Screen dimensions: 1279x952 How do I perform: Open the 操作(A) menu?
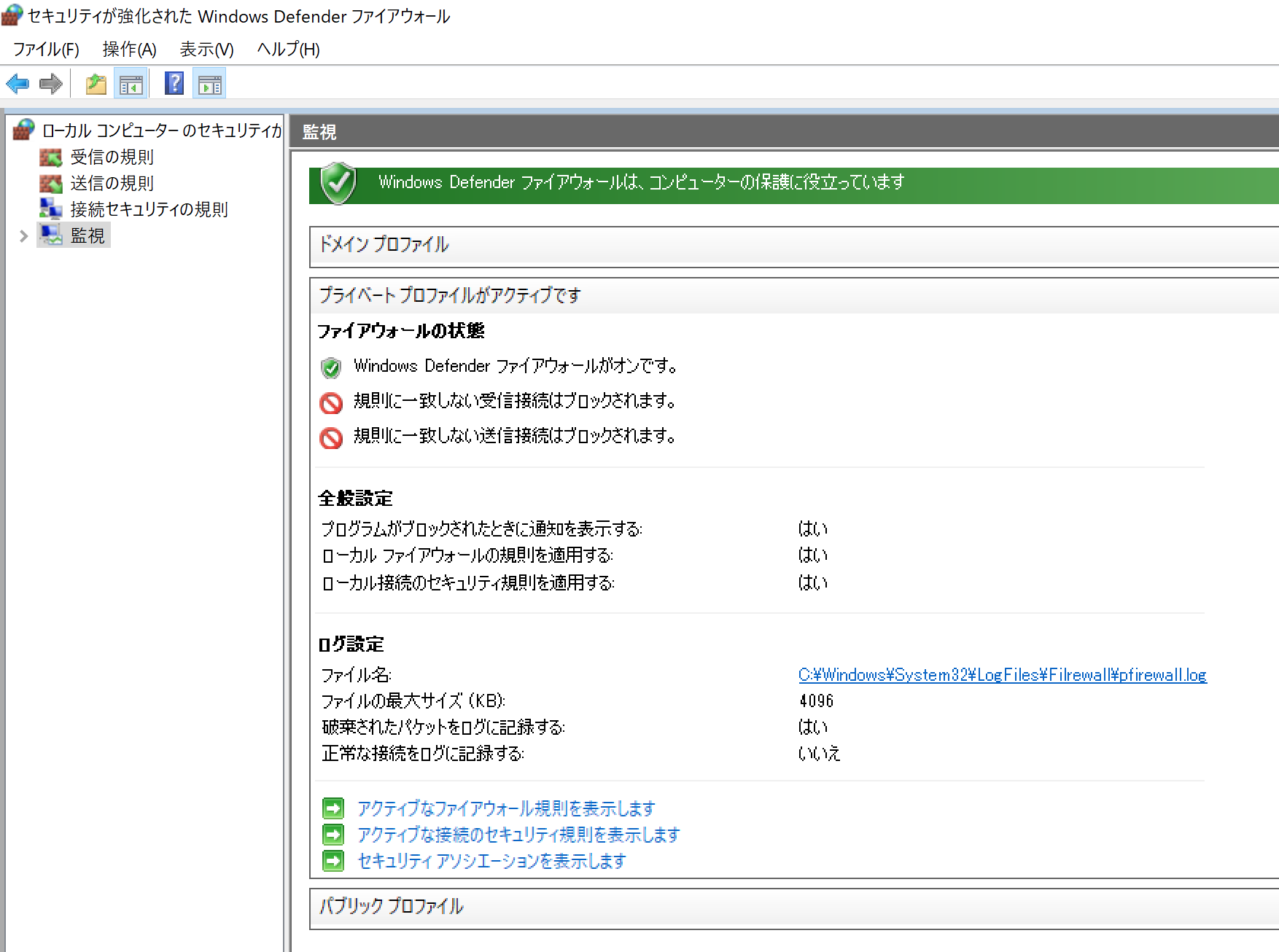coord(128,49)
